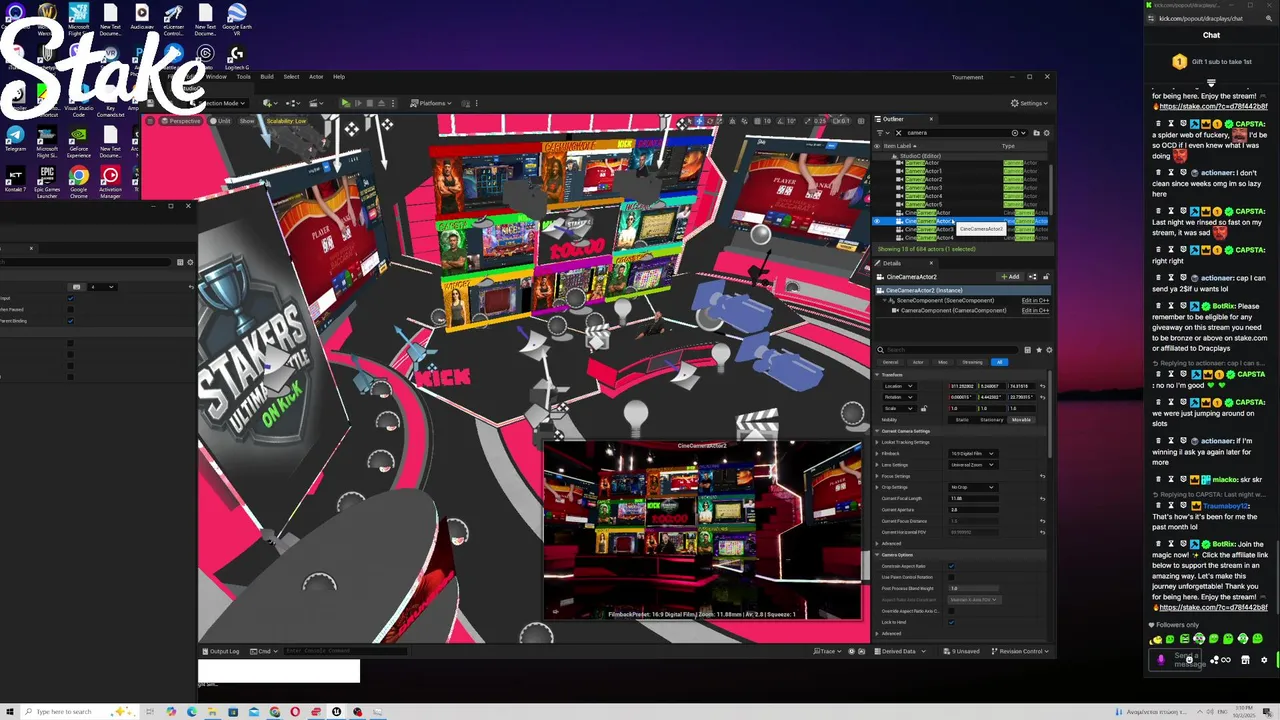Toggle visibility eye for CineCameraActor2 row

877,221
